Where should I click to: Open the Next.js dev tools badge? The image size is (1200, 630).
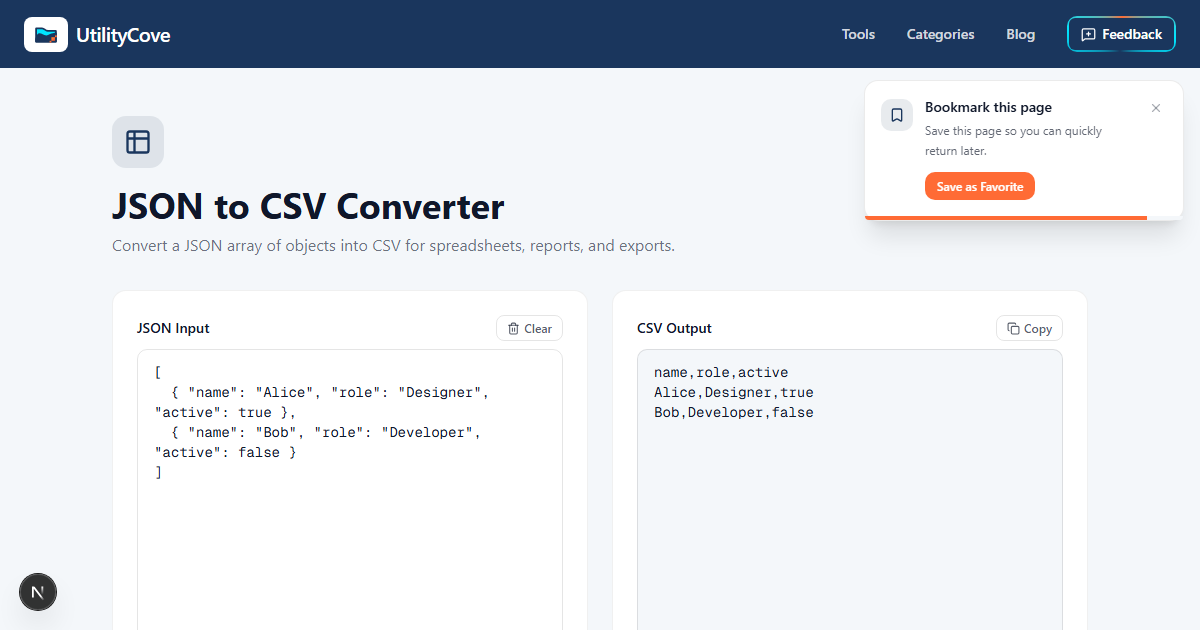(38, 592)
